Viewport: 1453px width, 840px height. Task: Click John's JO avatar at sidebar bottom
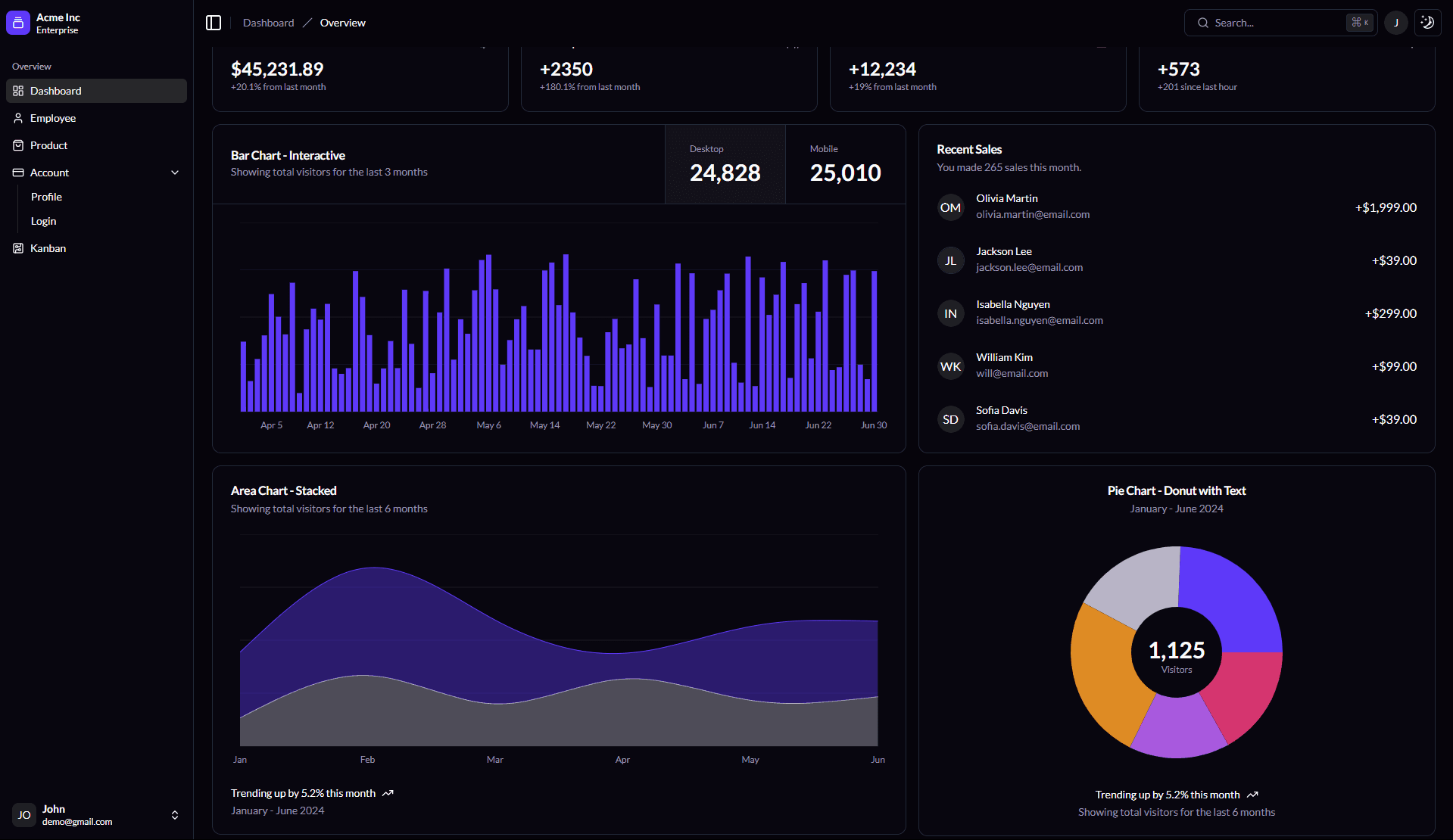click(23, 815)
